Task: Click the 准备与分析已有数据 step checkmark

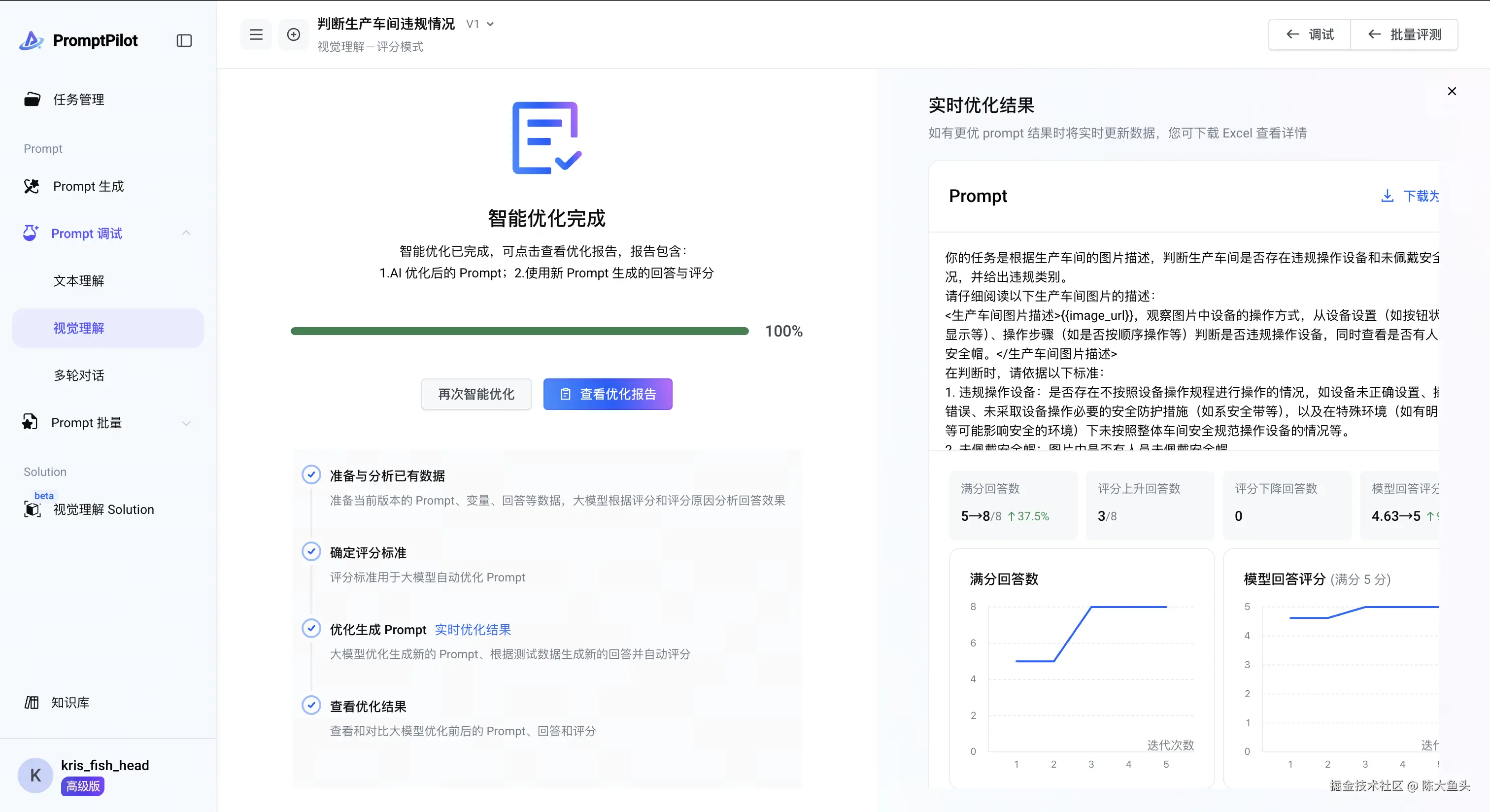Action: point(311,475)
